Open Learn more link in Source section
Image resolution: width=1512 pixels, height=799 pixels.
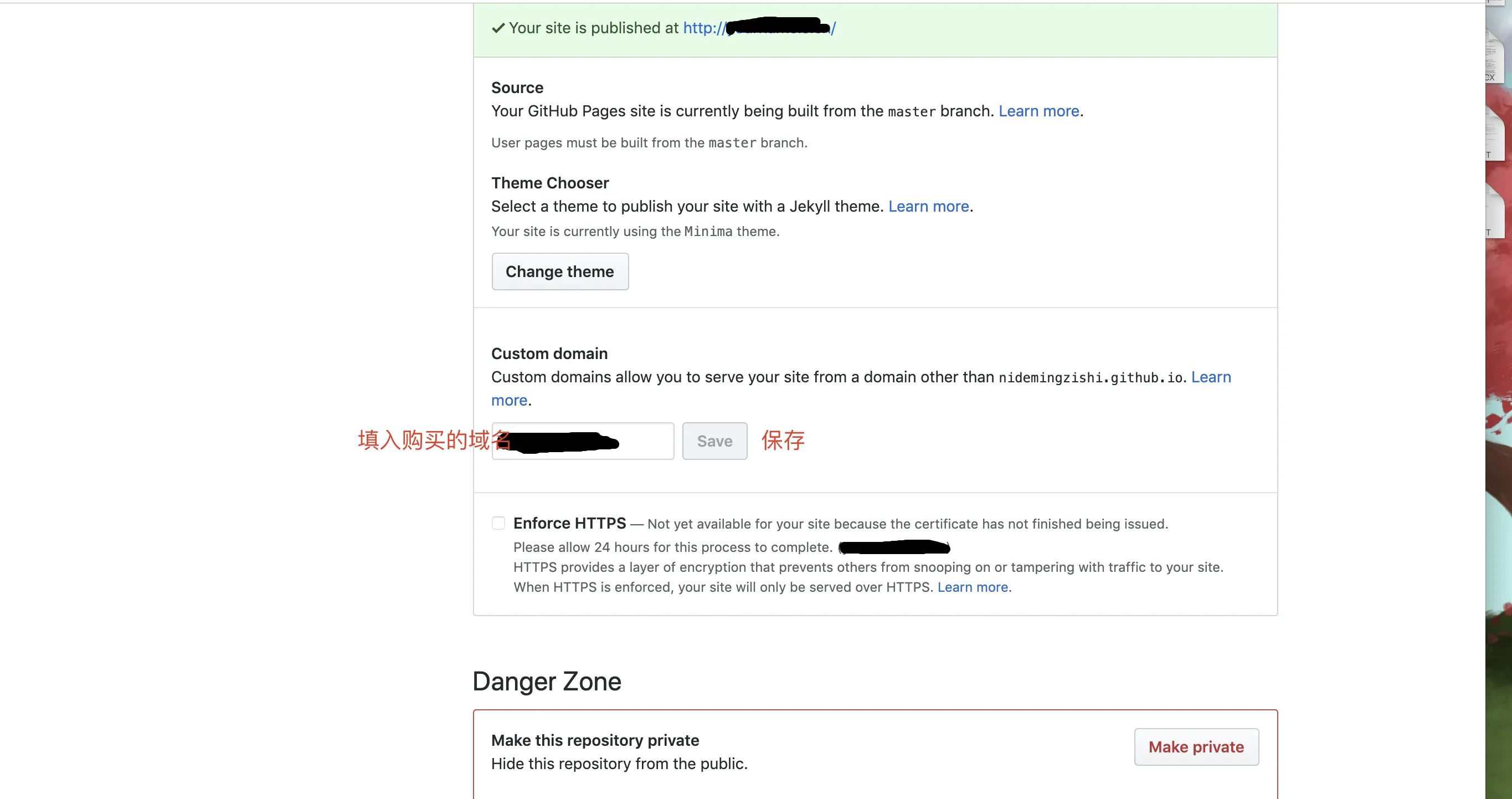click(1039, 111)
